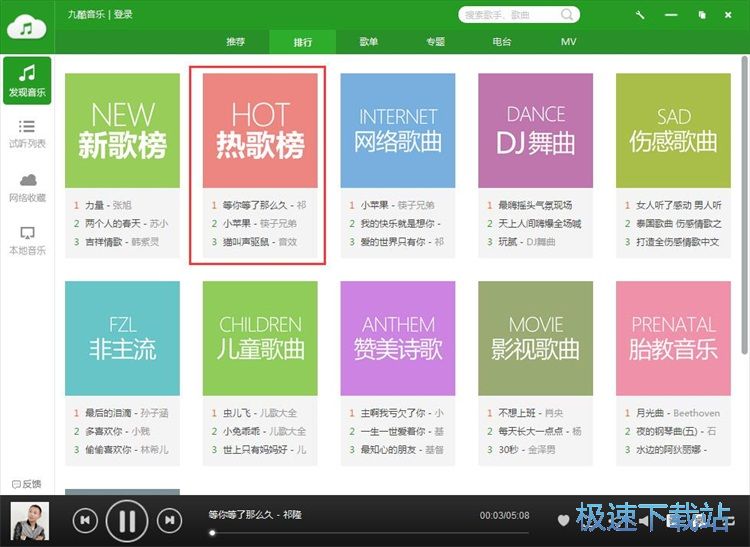750x547 pixels.
Task: Click the search magnifier icon
Action: pos(568,15)
